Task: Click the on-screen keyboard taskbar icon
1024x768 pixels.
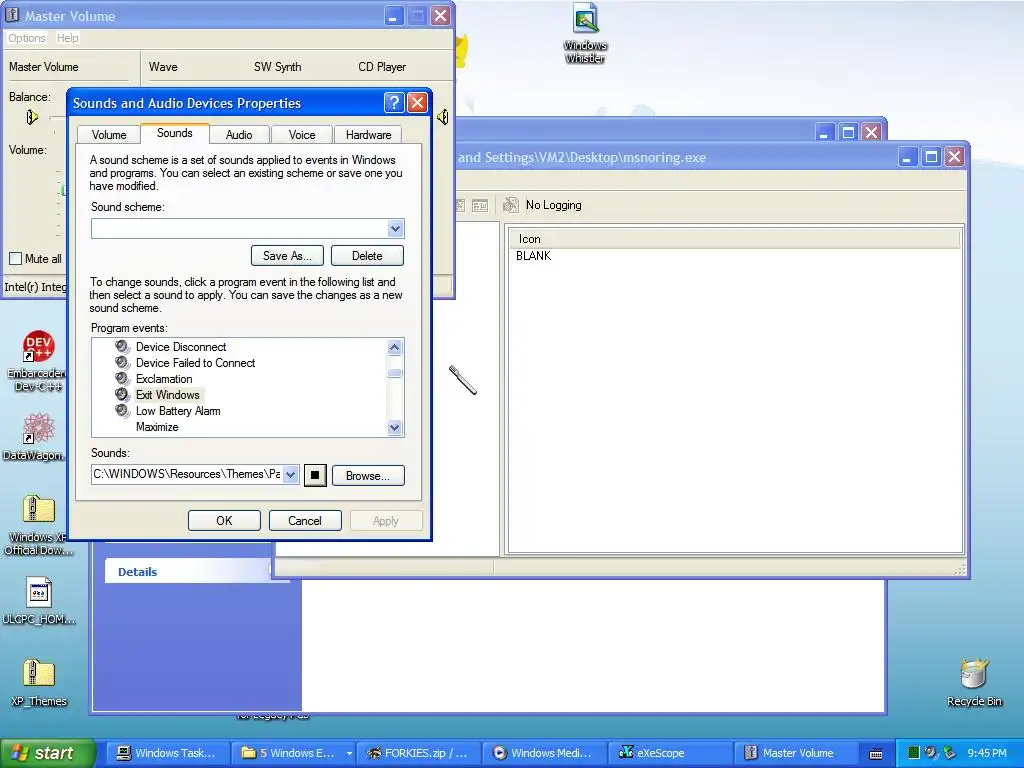Action: point(876,754)
